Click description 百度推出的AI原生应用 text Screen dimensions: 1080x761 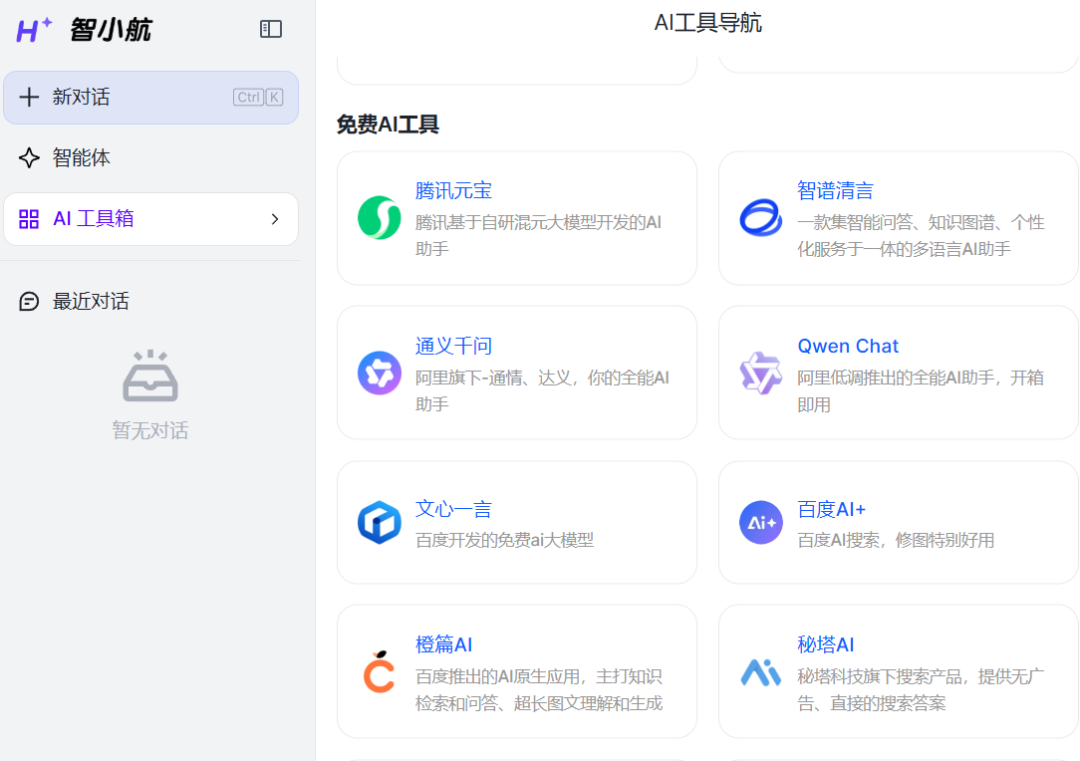pyautogui.click(x=539, y=689)
